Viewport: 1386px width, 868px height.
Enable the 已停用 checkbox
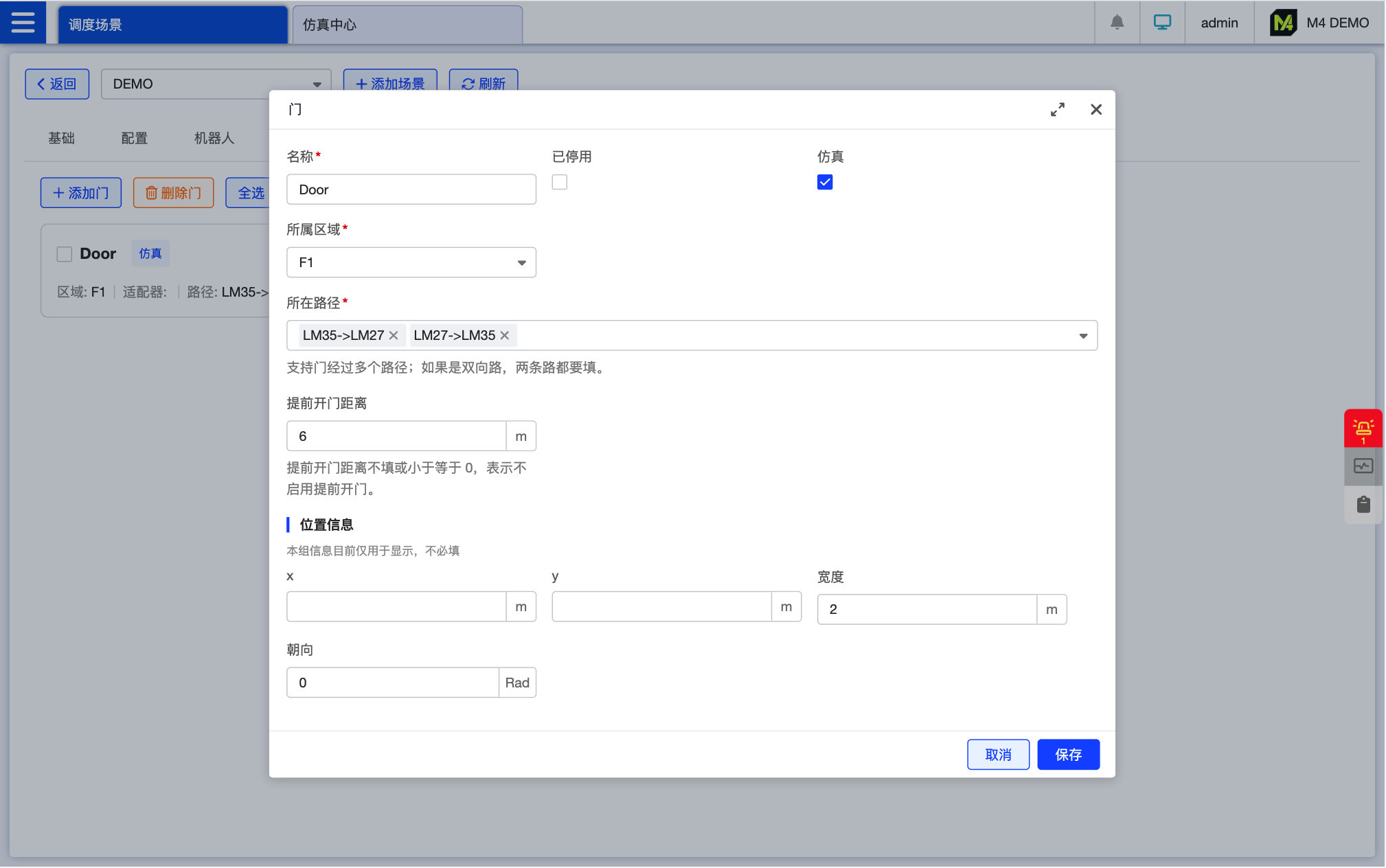560,183
